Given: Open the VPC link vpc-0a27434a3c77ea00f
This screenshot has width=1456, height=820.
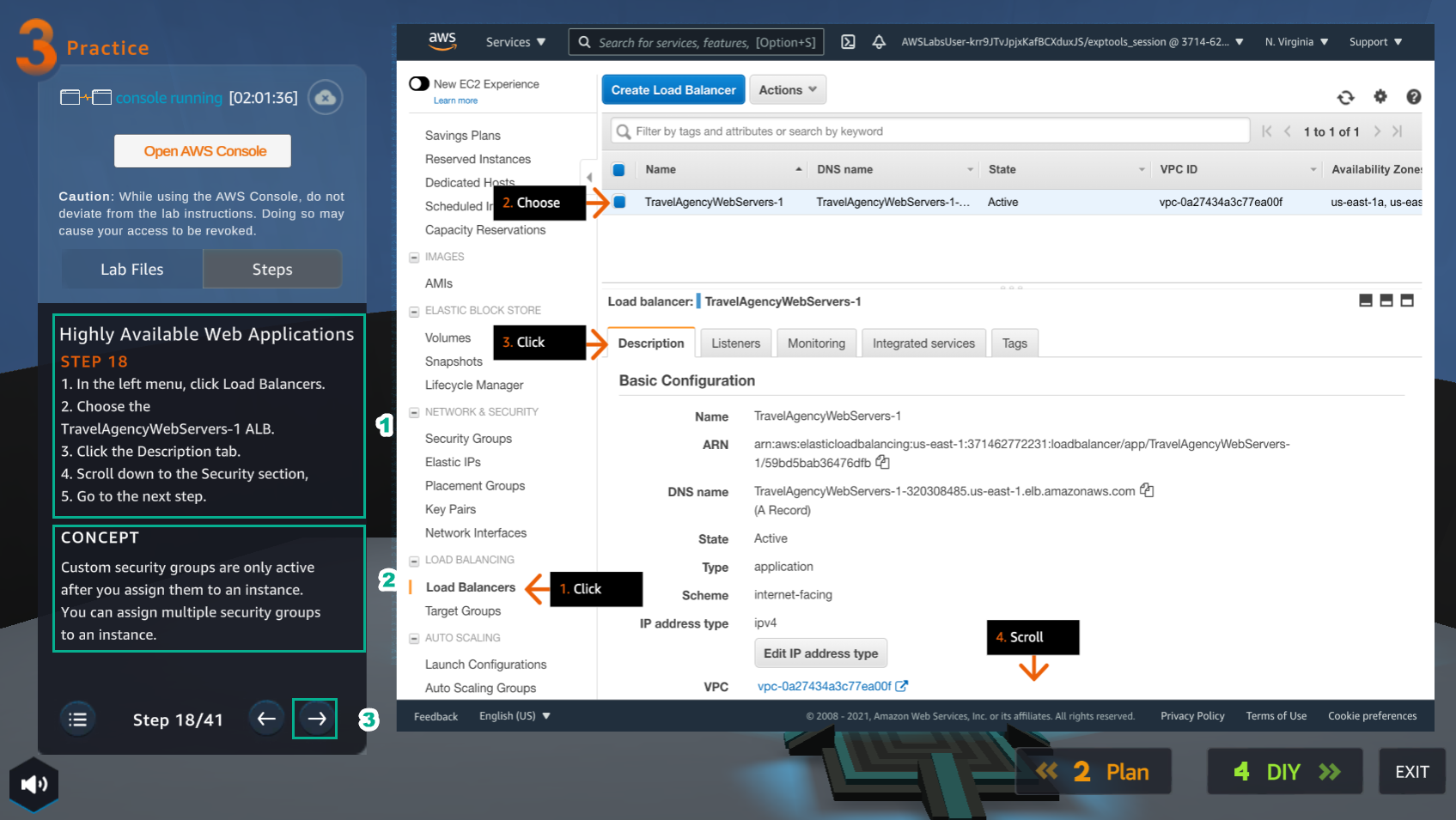Looking at the screenshot, I should [825, 686].
